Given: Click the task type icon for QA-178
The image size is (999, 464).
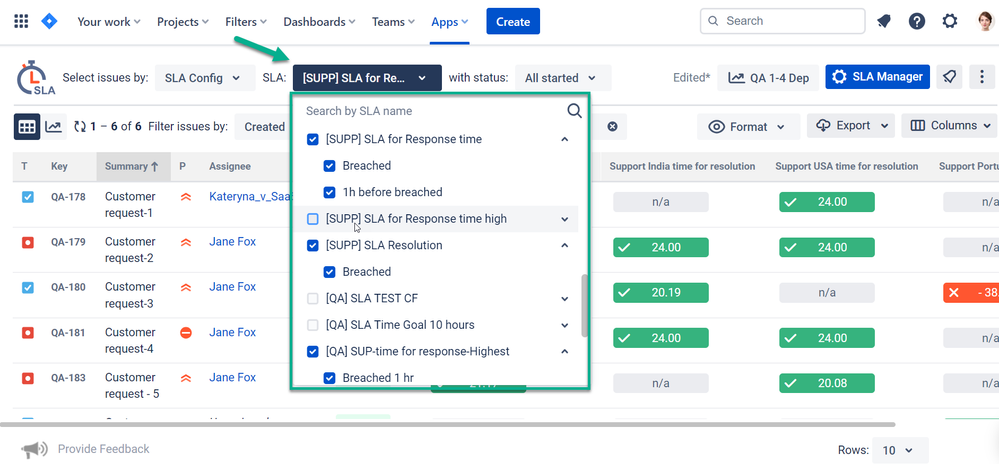Looking at the screenshot, I should pyautogui.click(x=27, y=197).
